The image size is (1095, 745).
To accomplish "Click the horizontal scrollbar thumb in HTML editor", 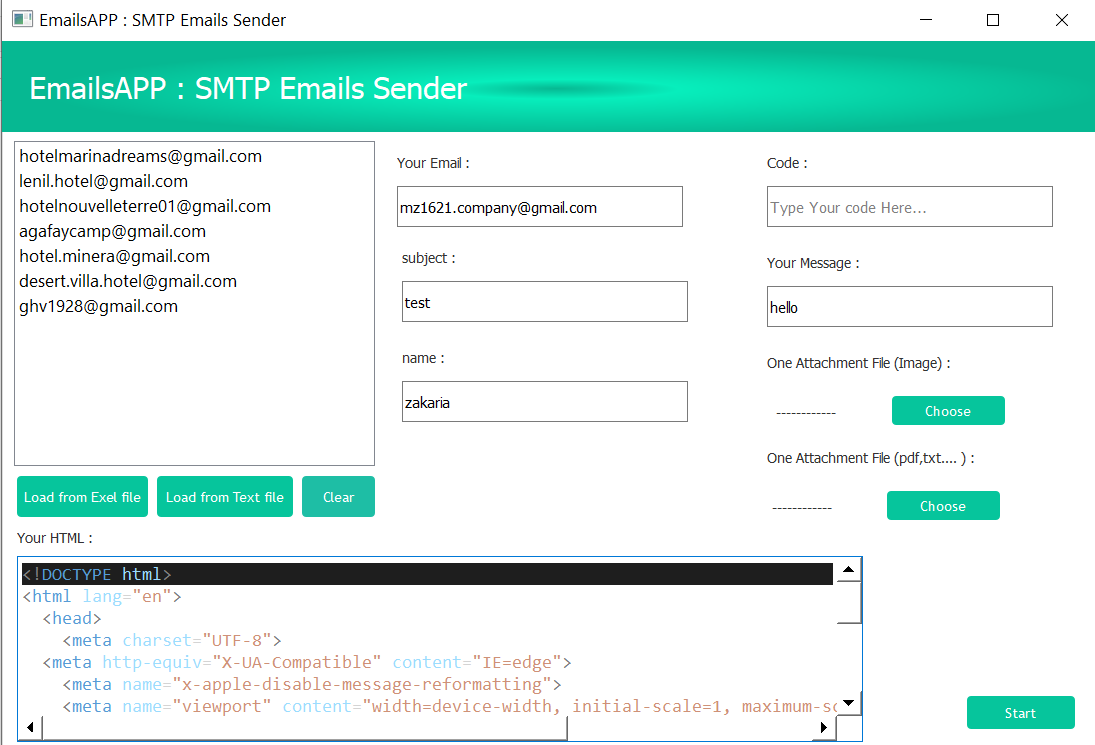I will (305, 728).
